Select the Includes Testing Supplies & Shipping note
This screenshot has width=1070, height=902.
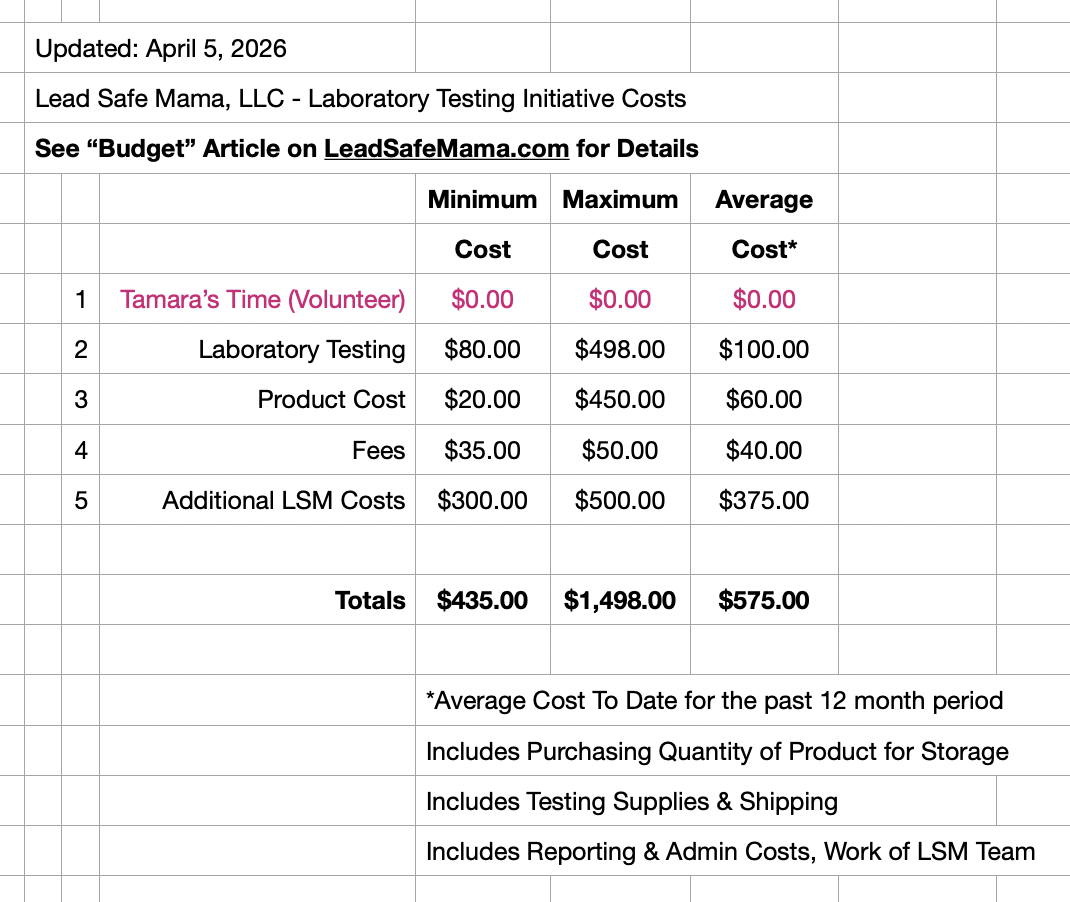point(632,801)
